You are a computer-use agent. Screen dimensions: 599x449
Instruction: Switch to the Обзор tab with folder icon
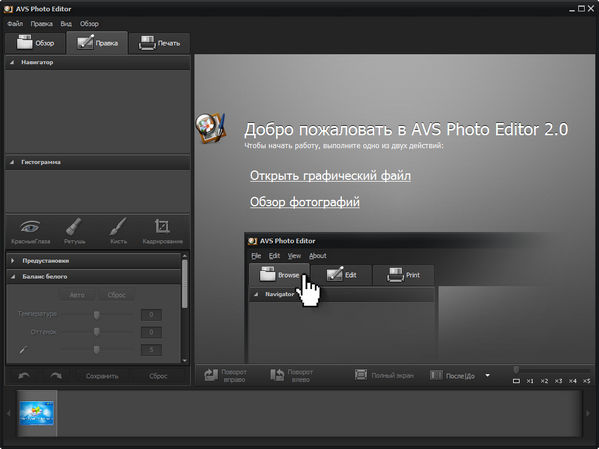click(35, 43)
